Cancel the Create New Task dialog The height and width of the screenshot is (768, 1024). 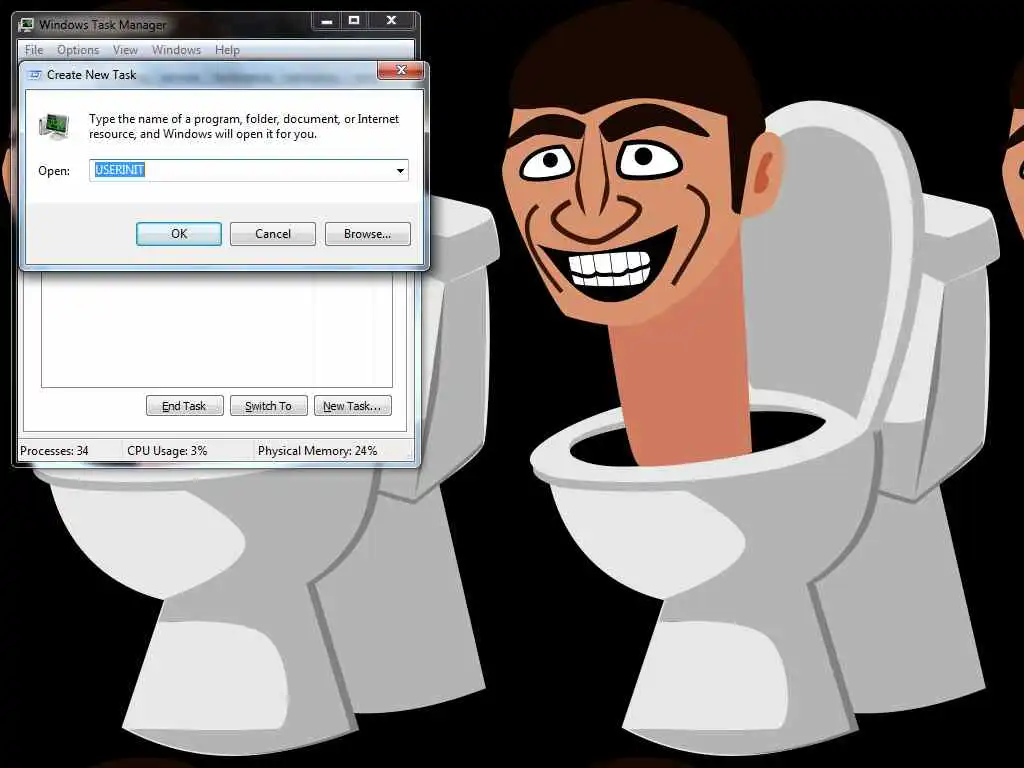pos(272,234)
